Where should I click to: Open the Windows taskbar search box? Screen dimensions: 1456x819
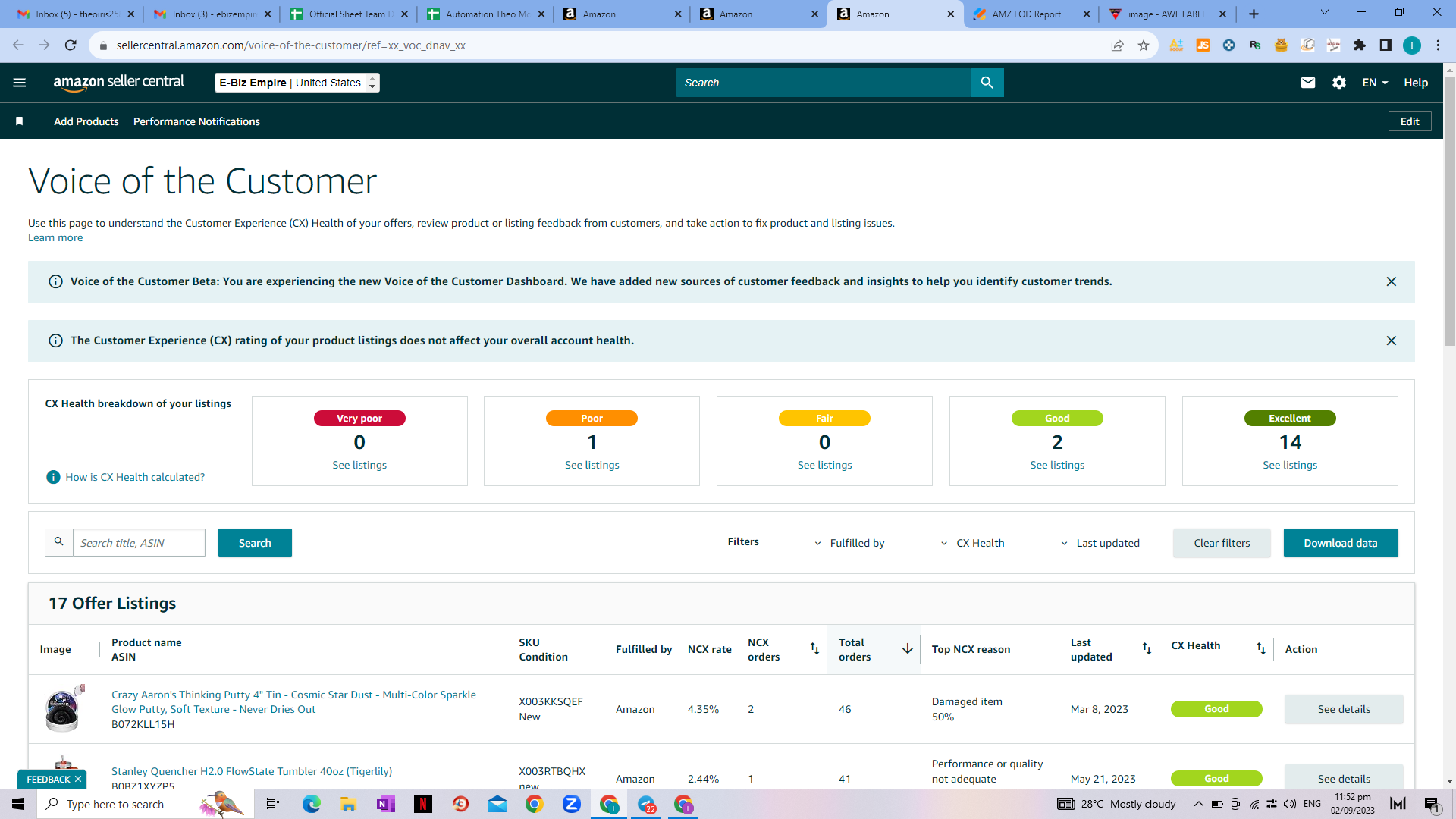[144, 804]
